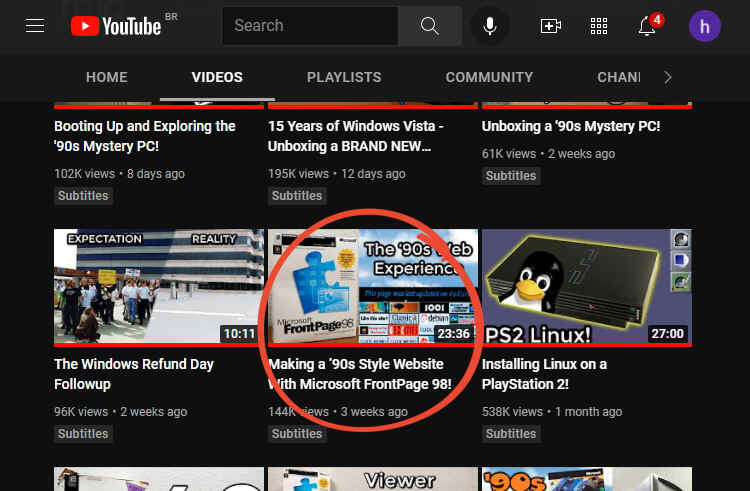Play the Windows Refund Day thumbnail
This screenshot has width=750, height=491.
coord(159,287)
